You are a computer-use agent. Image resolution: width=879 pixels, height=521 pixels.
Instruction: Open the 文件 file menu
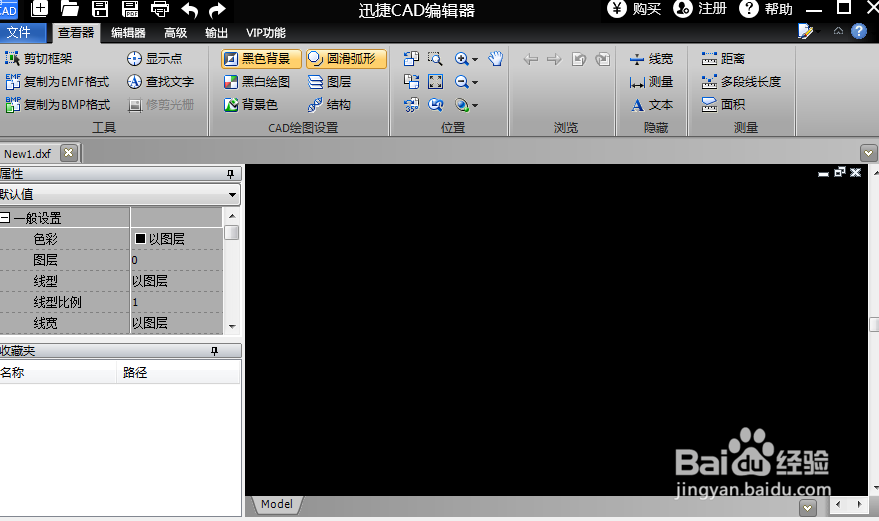21,33
